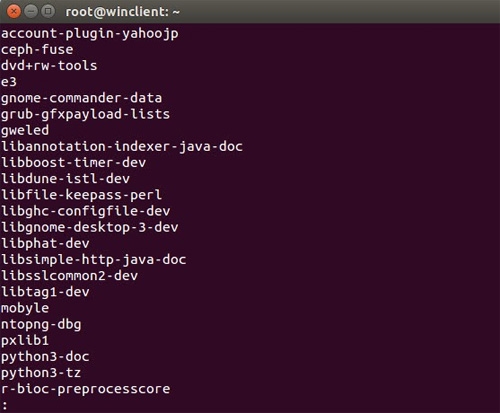The image size is (500, 413).
Task: Click the root@winclient title bar text
Action: point(122,12)
